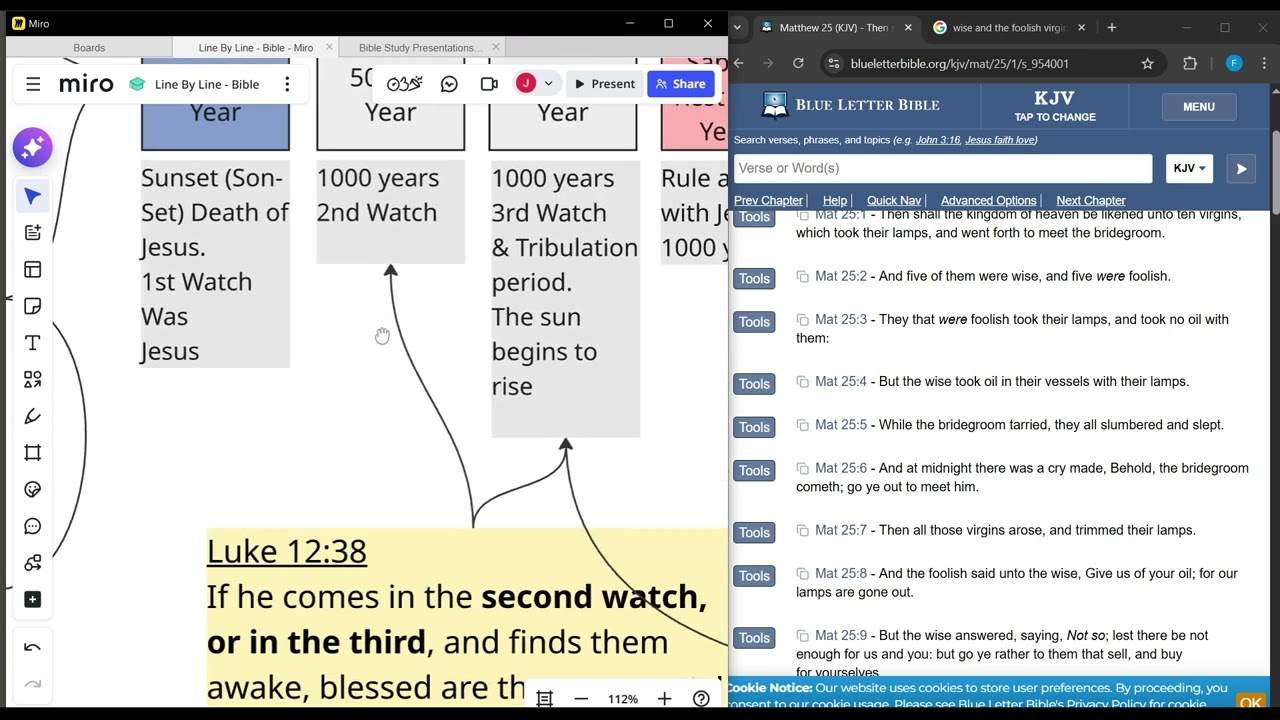Select the Templates tool in Miro toolbar
Viewport: 1280px width, 720px height.
point(32,269)
